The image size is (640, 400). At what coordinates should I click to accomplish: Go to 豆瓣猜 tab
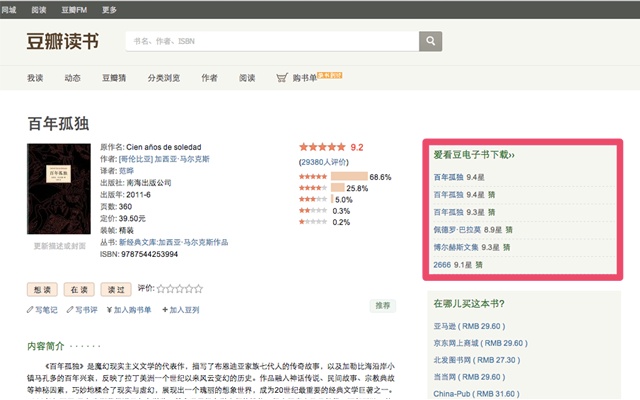[114, 78]
